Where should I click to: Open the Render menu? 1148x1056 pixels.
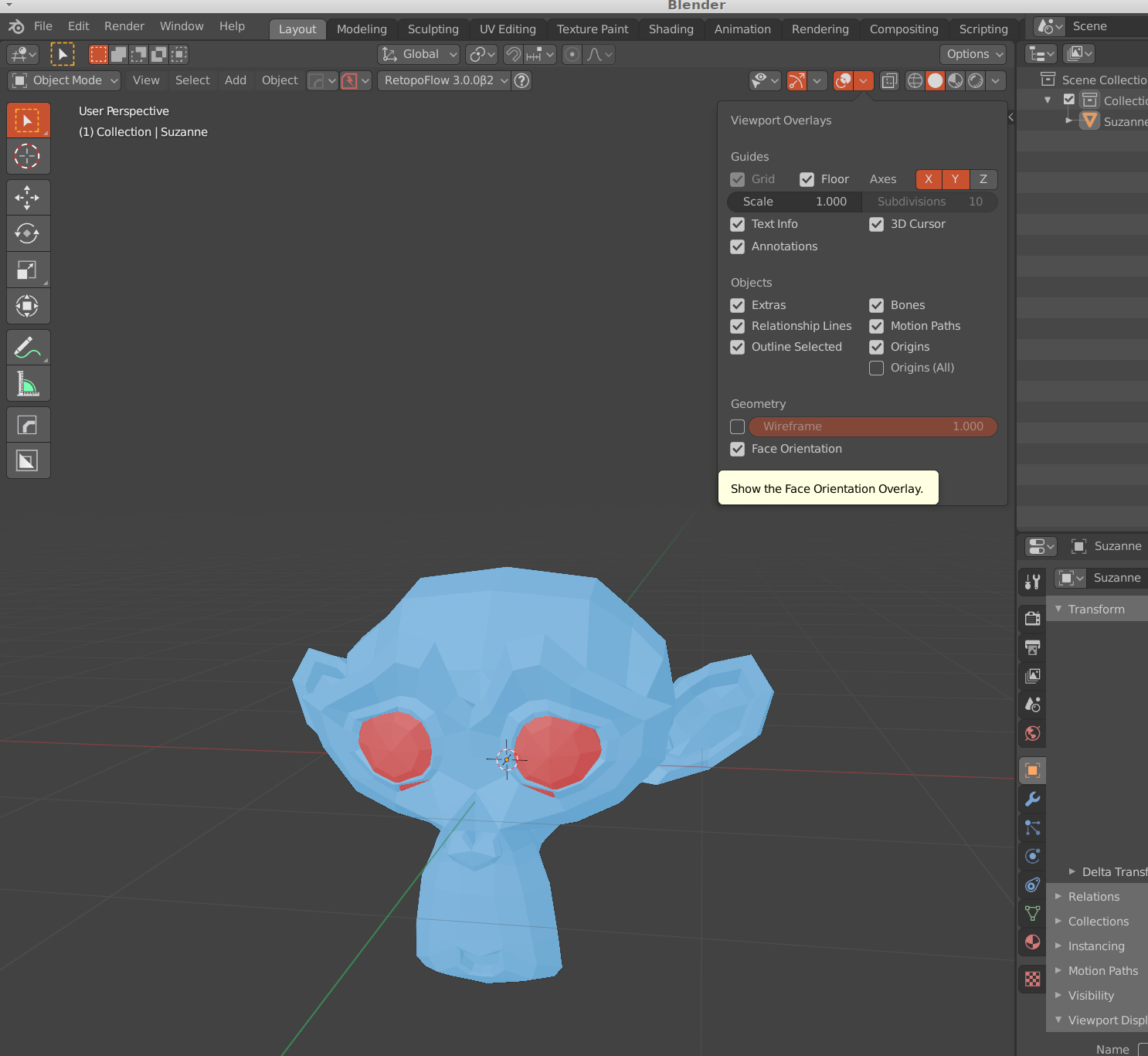pyautogui.click(x=124, y=26)
